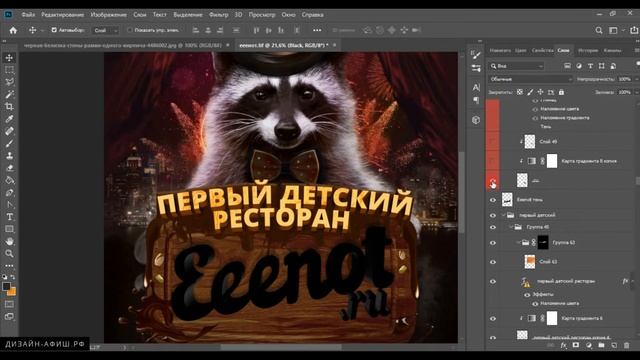Collapse the Группа 46 group arrow

pos(511,227)
